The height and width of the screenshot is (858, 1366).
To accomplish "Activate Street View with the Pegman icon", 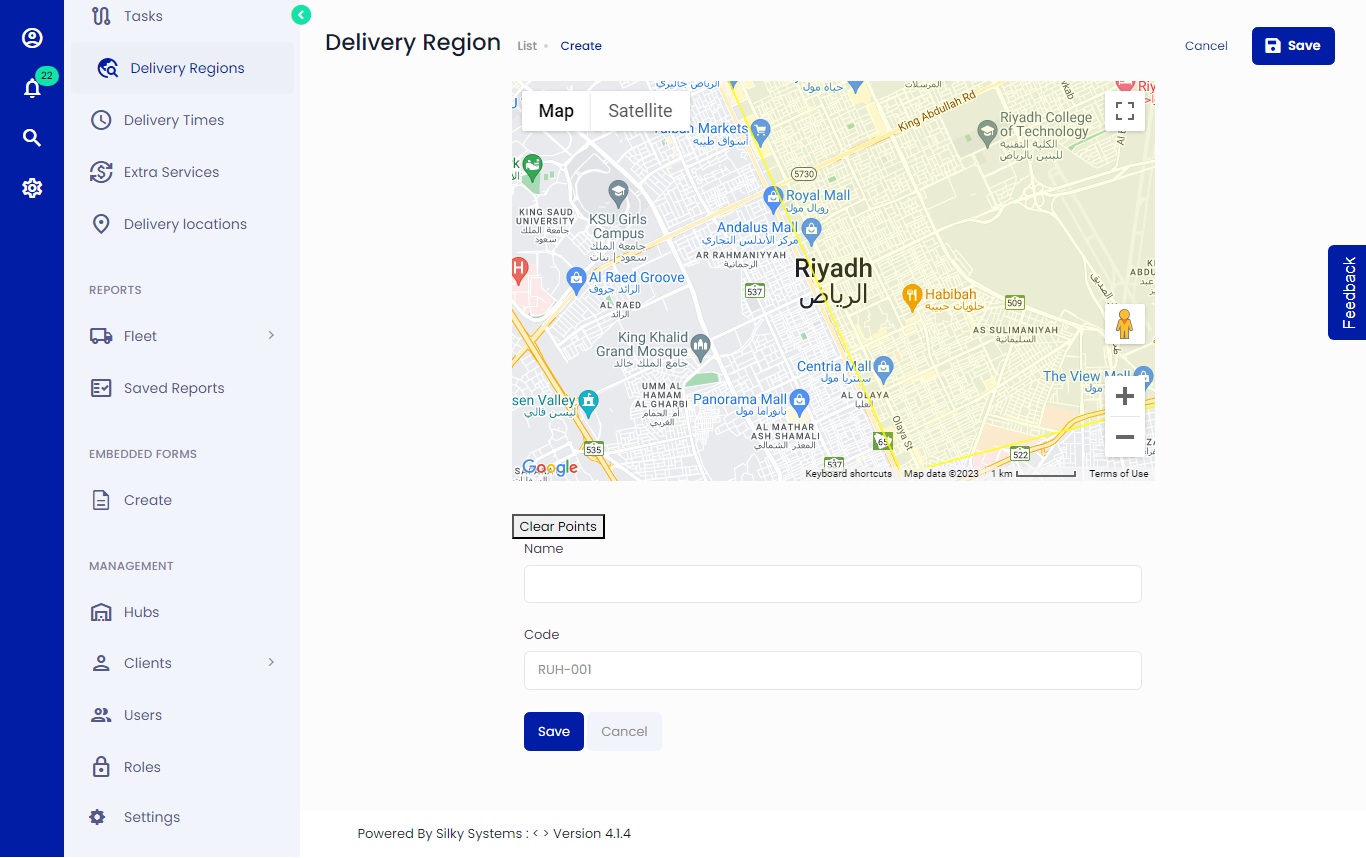I will (1125, 323).
